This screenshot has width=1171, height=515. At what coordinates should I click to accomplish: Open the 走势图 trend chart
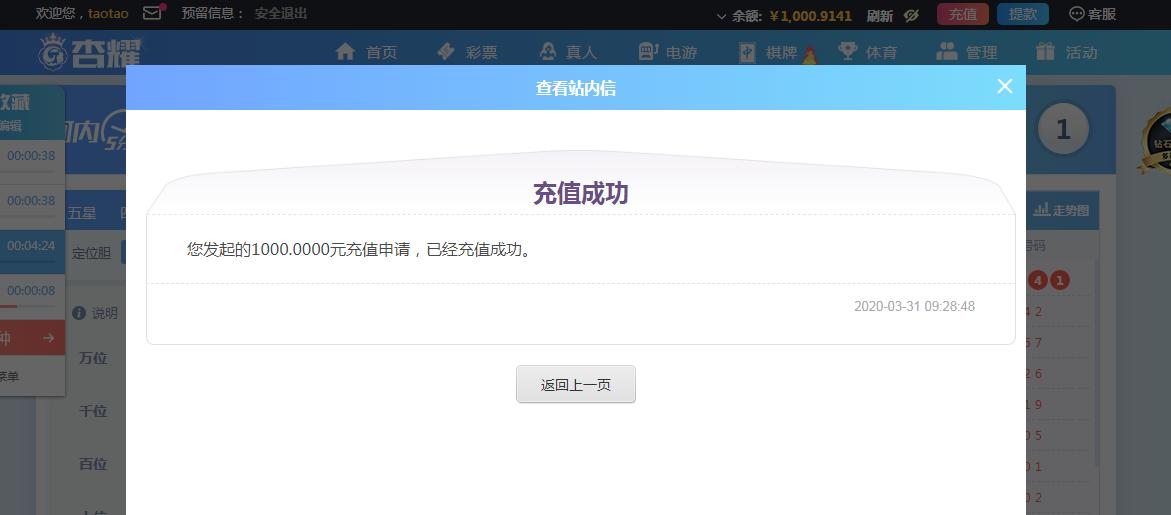[x=1061, y=210]
